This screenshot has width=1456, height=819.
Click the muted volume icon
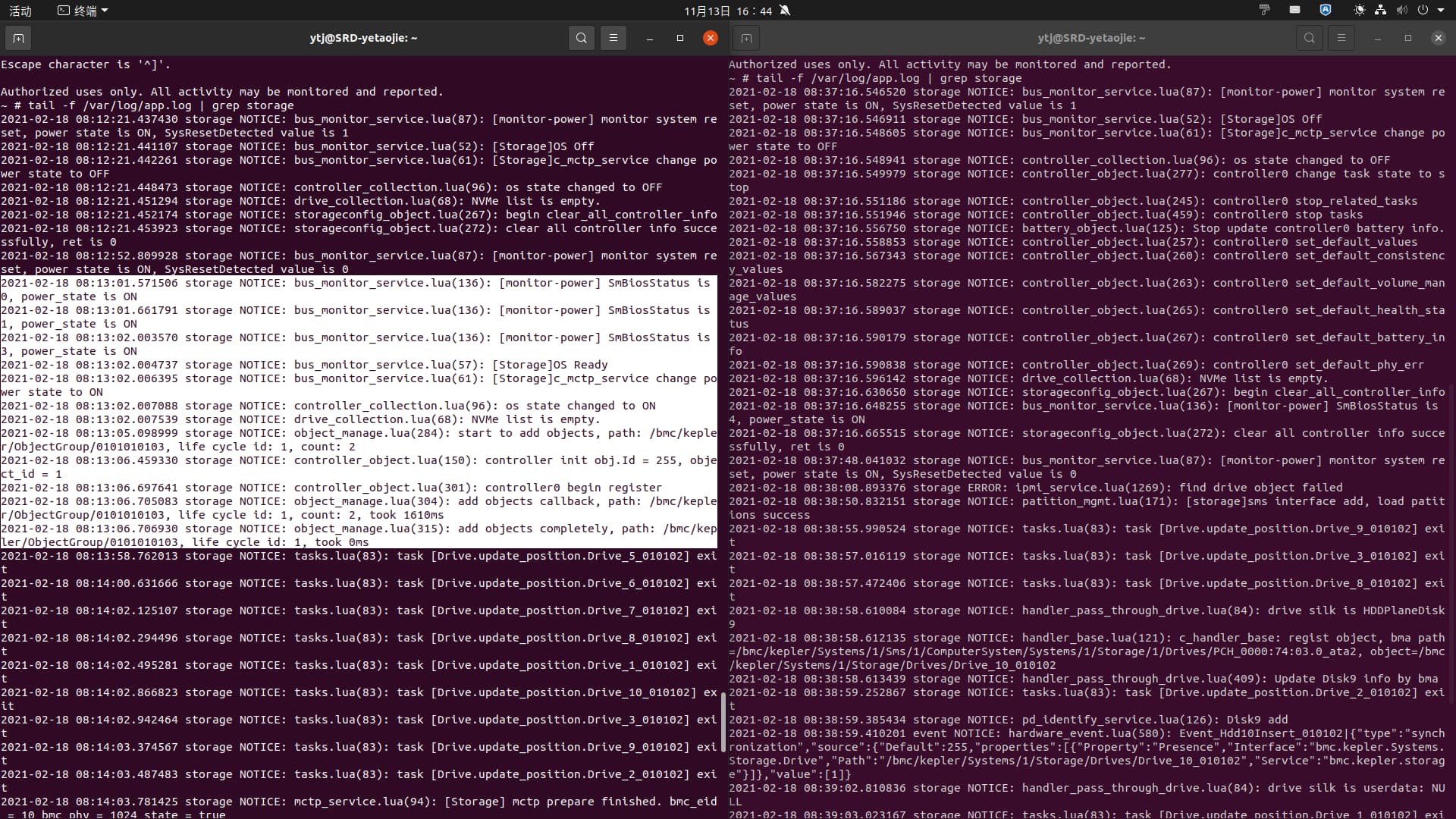pos(1401,11)
